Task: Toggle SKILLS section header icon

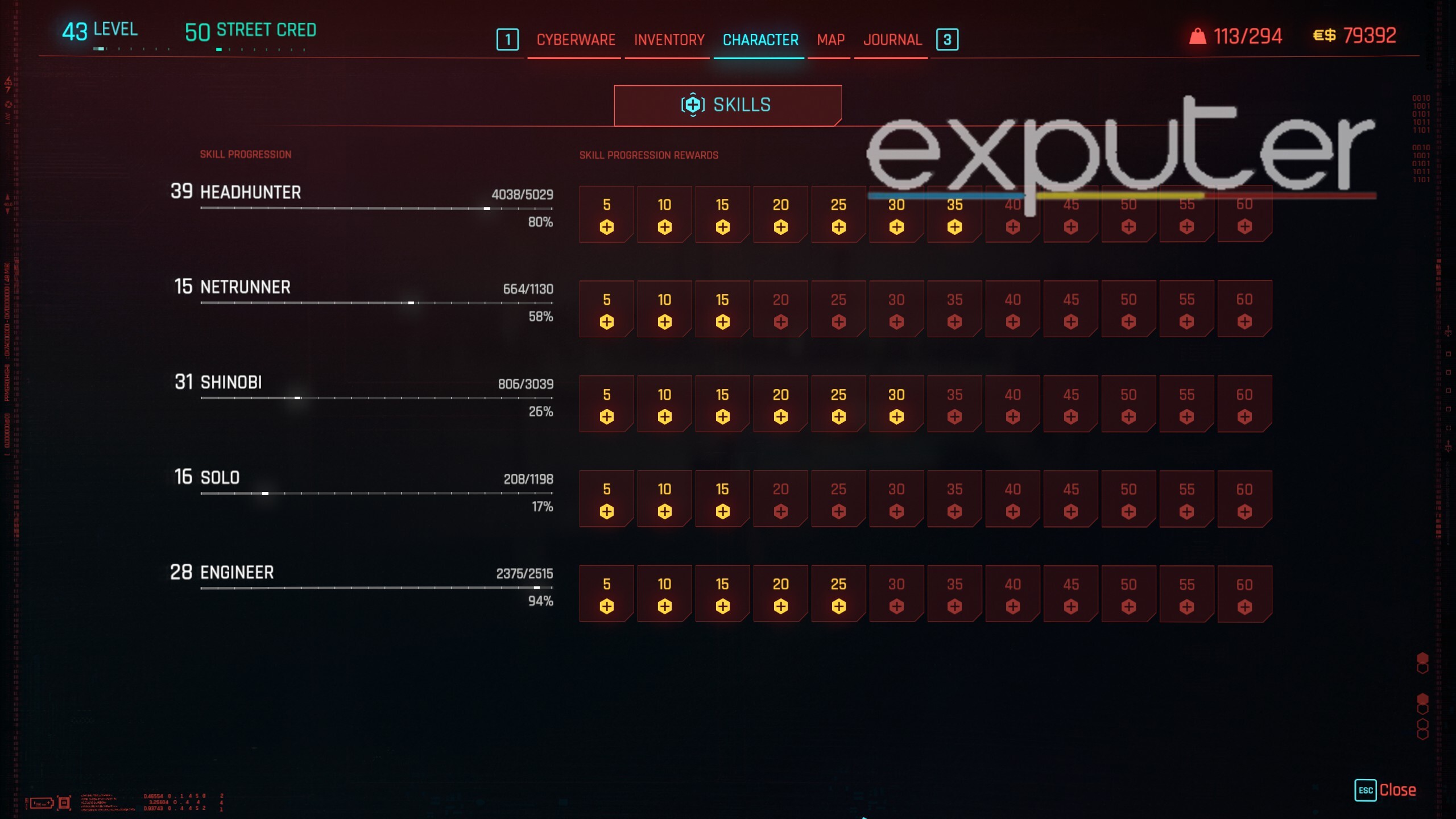Action: [x=694, y=104]
